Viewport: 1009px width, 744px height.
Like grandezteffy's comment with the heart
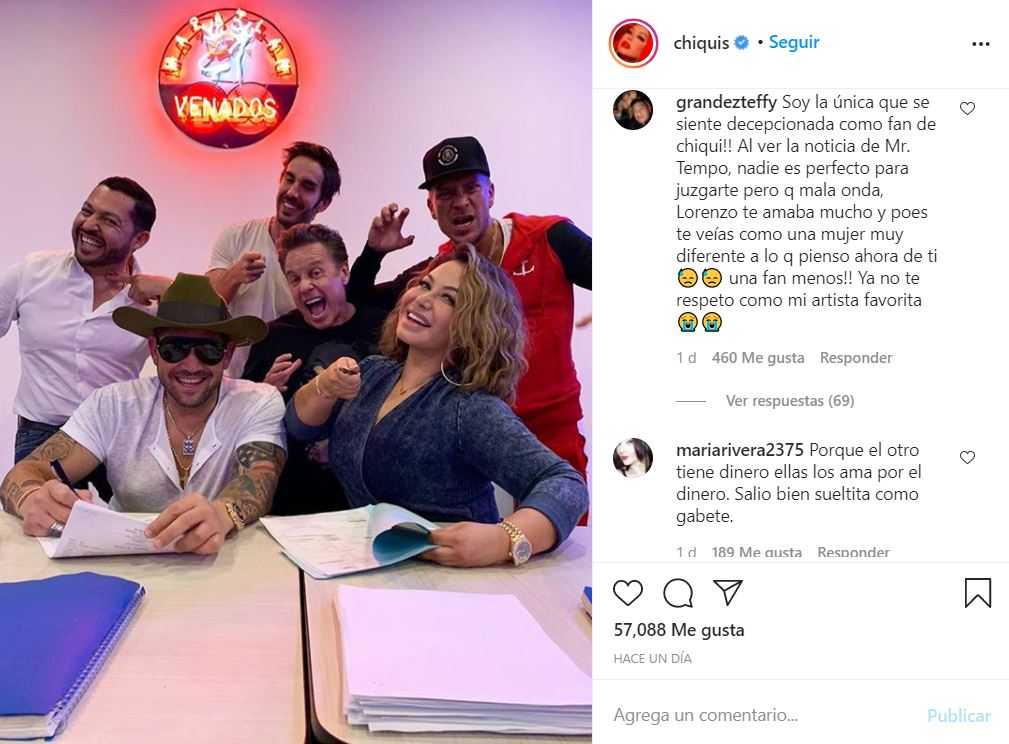[x=967, y=109]
